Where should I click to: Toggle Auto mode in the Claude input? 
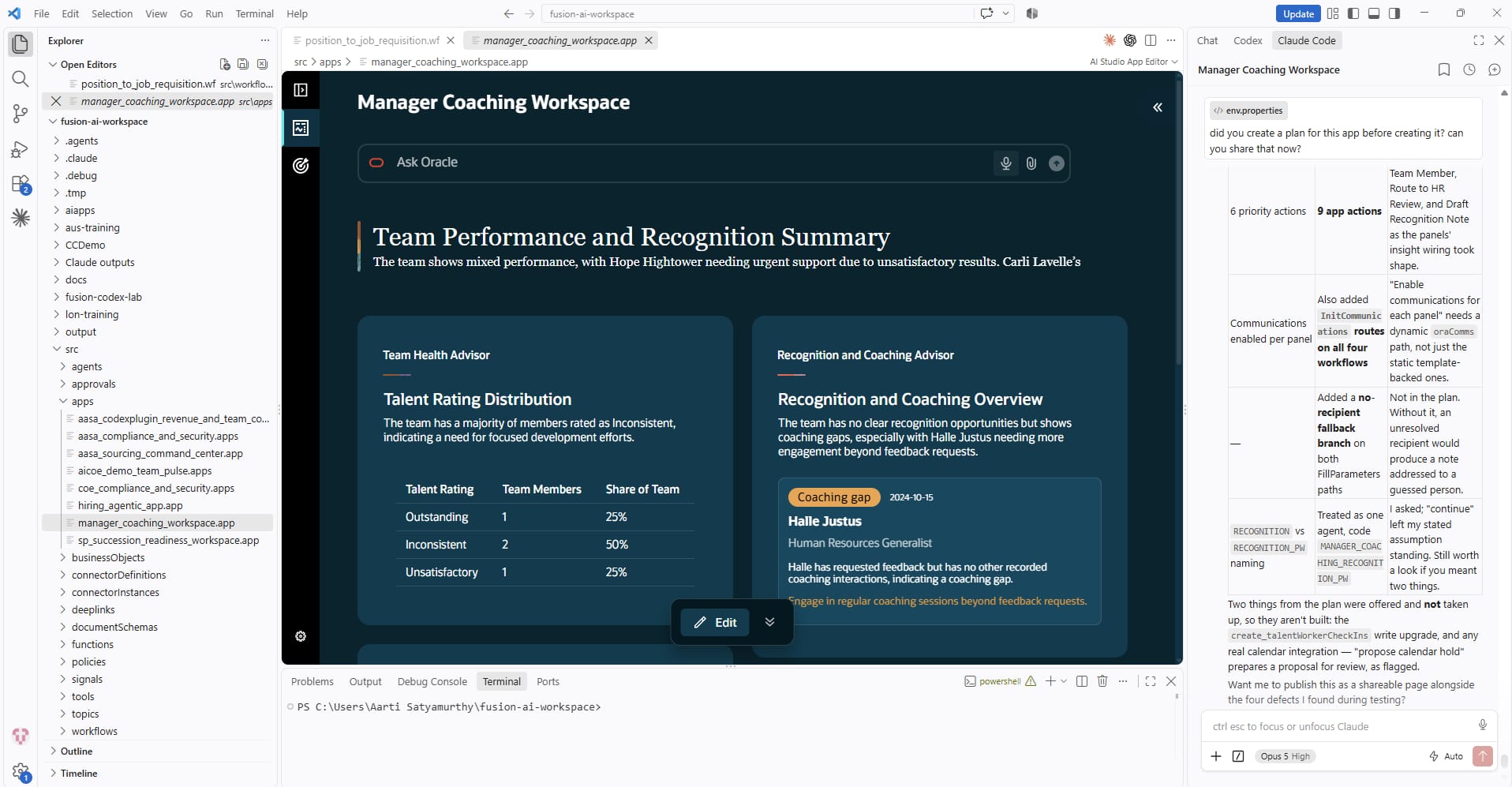coord(1446,756)
